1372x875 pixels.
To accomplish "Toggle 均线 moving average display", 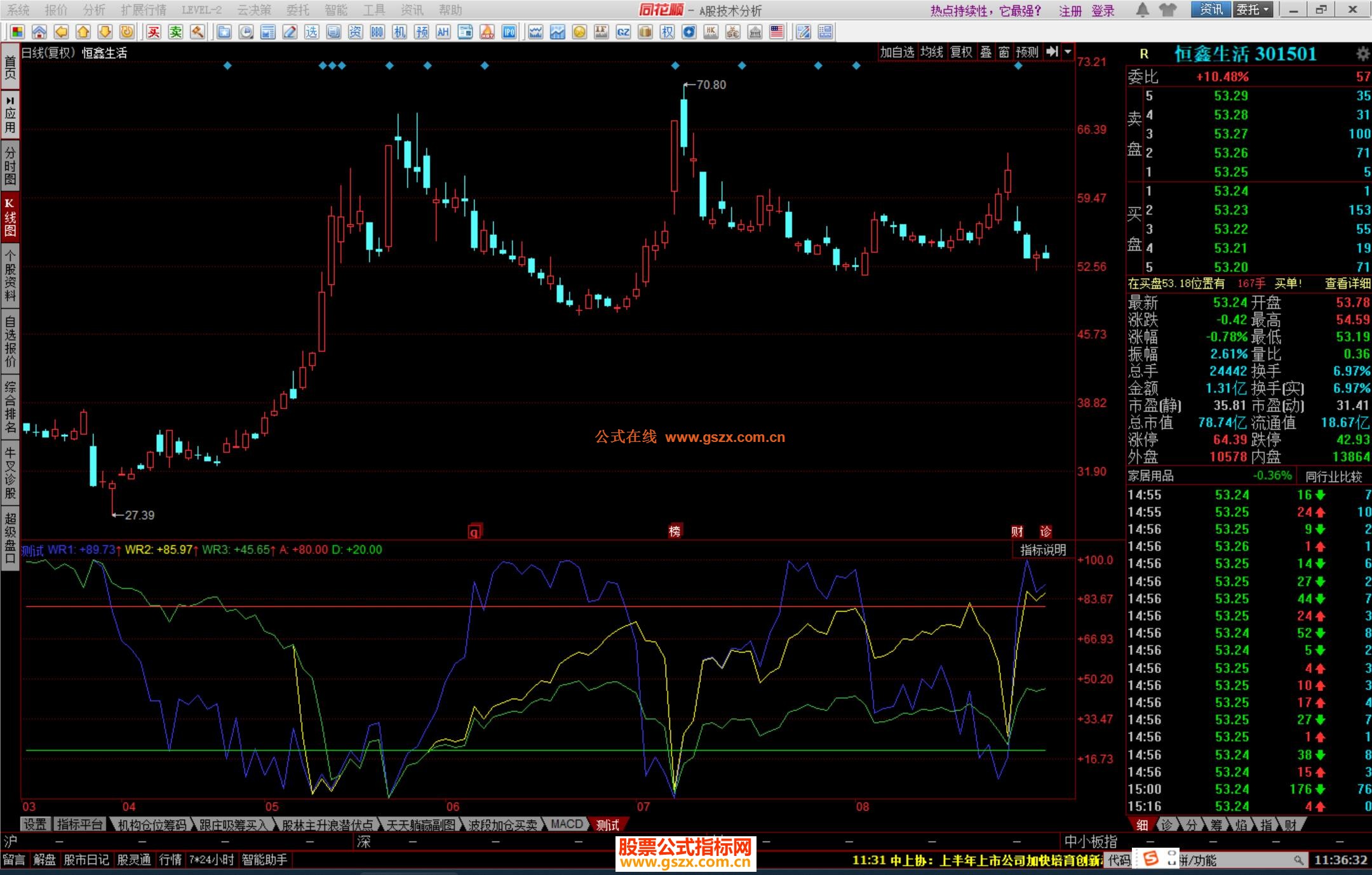I will [x=932, y=52].
